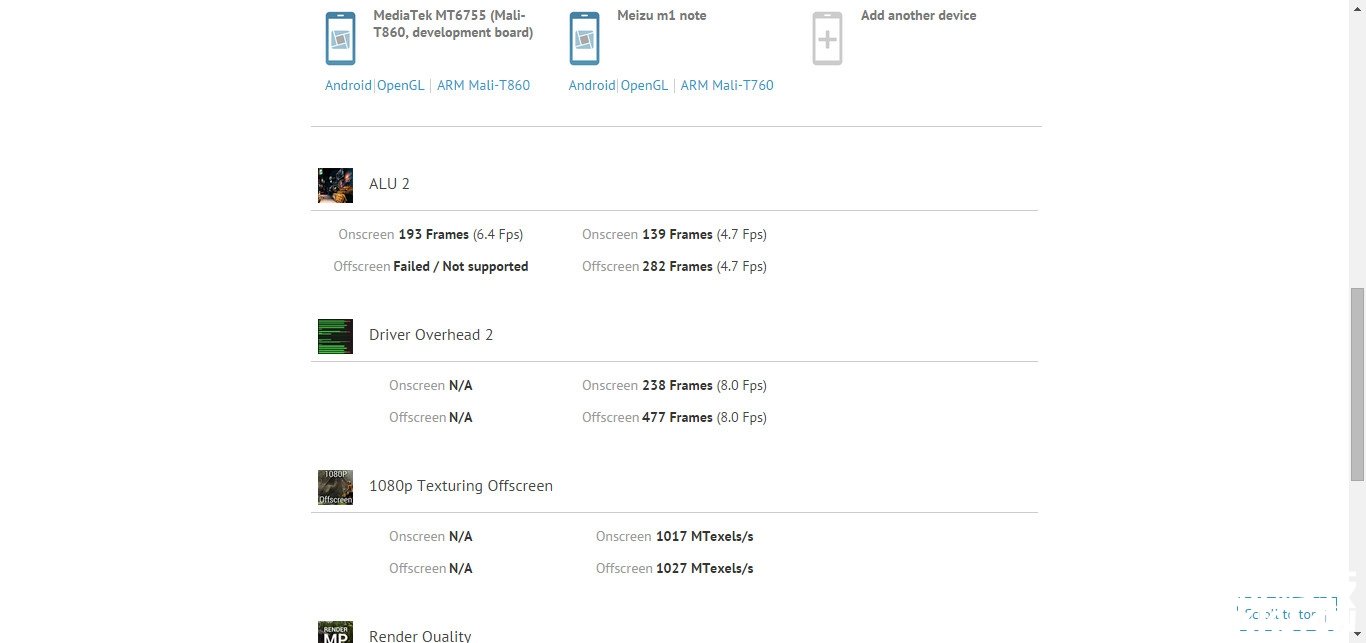Open the 1080p Texturing Offscreen thumbnail

(335, 487)
